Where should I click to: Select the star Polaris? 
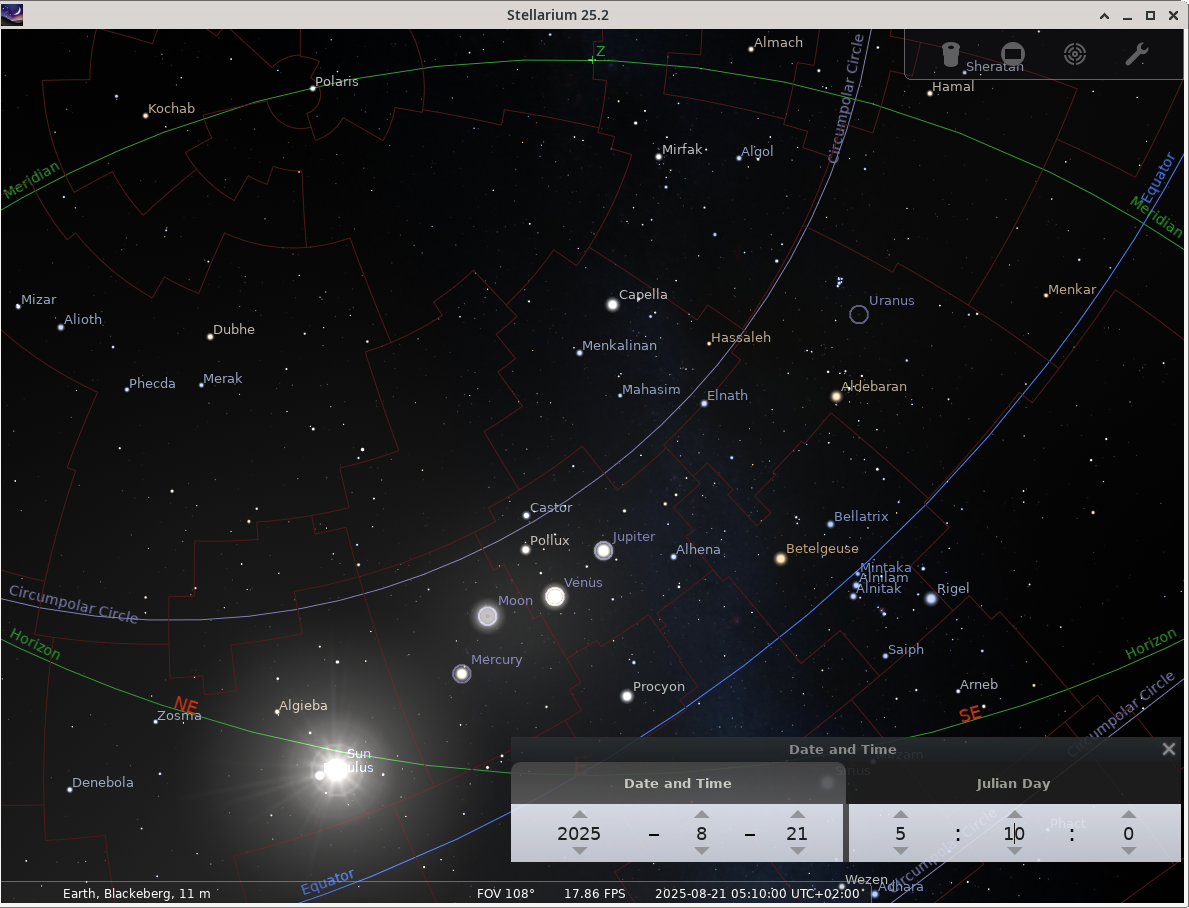click(x=312, y=89)
